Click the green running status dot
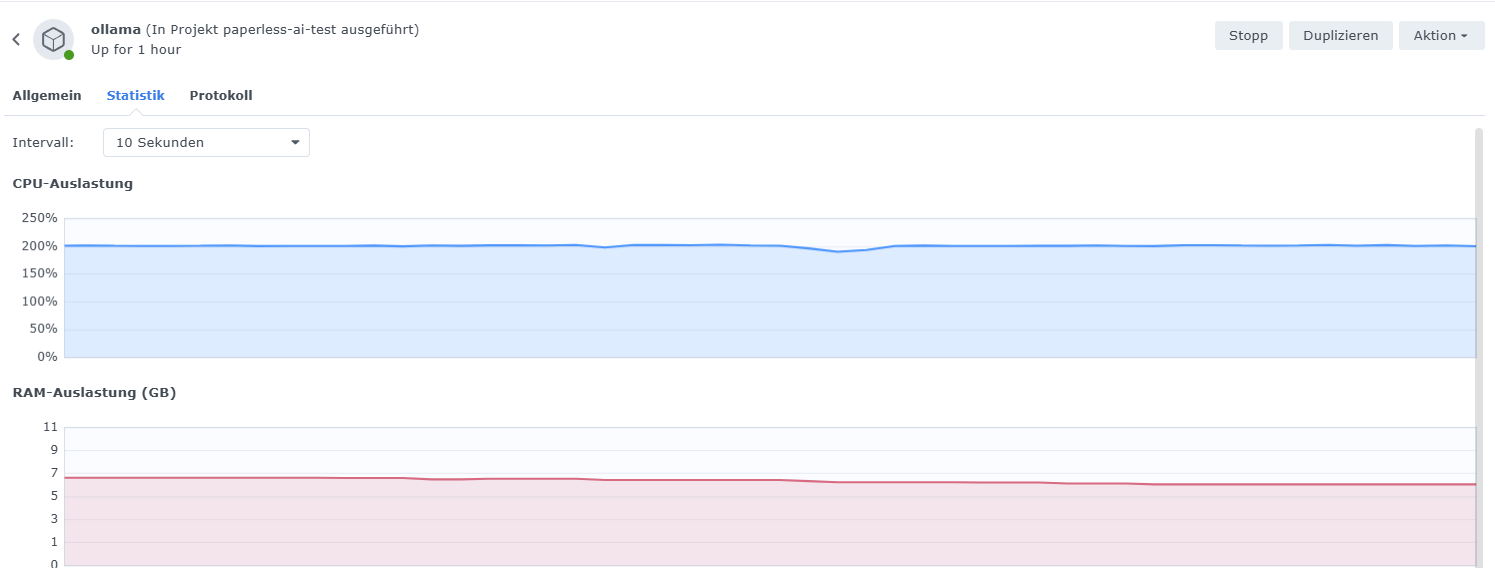This screenshot has width=1495, height=568. [x=69, y=55]
